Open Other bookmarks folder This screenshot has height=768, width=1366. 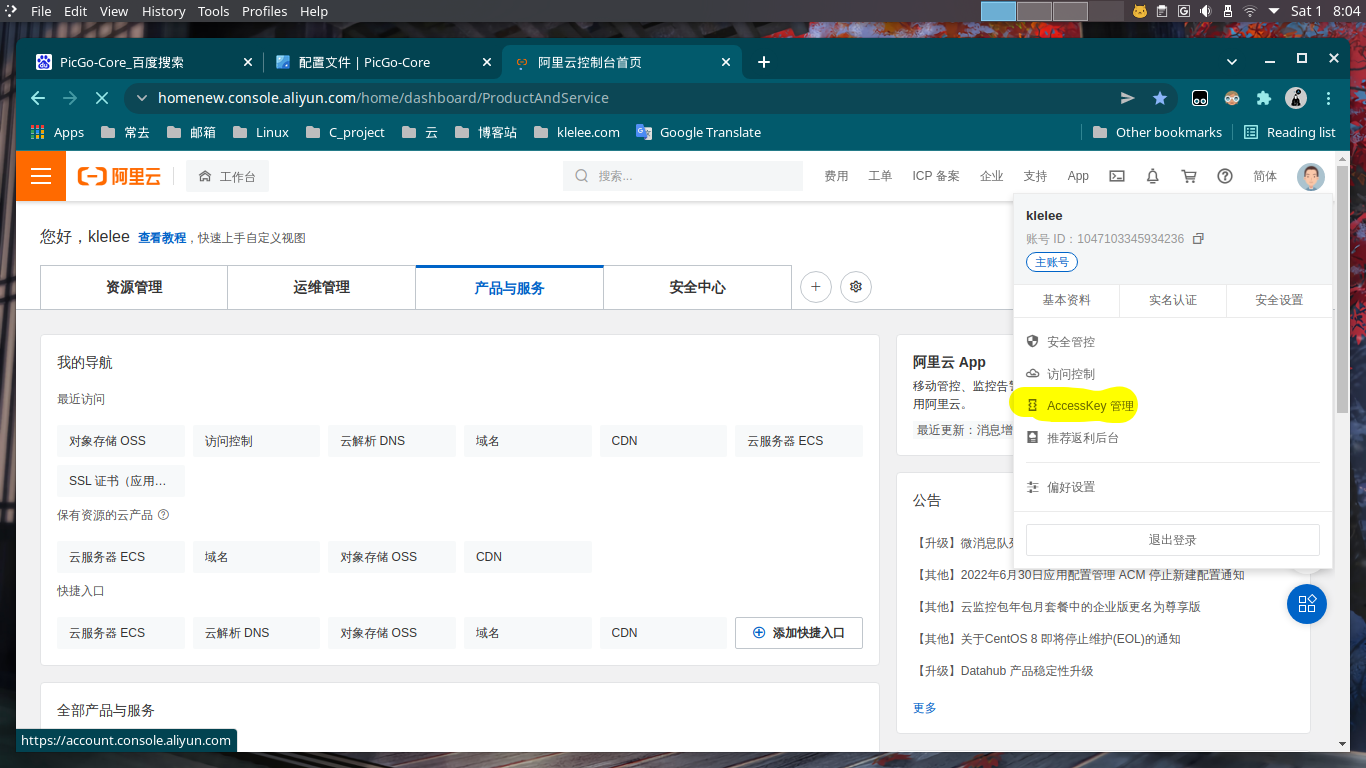pos(1157,132)
